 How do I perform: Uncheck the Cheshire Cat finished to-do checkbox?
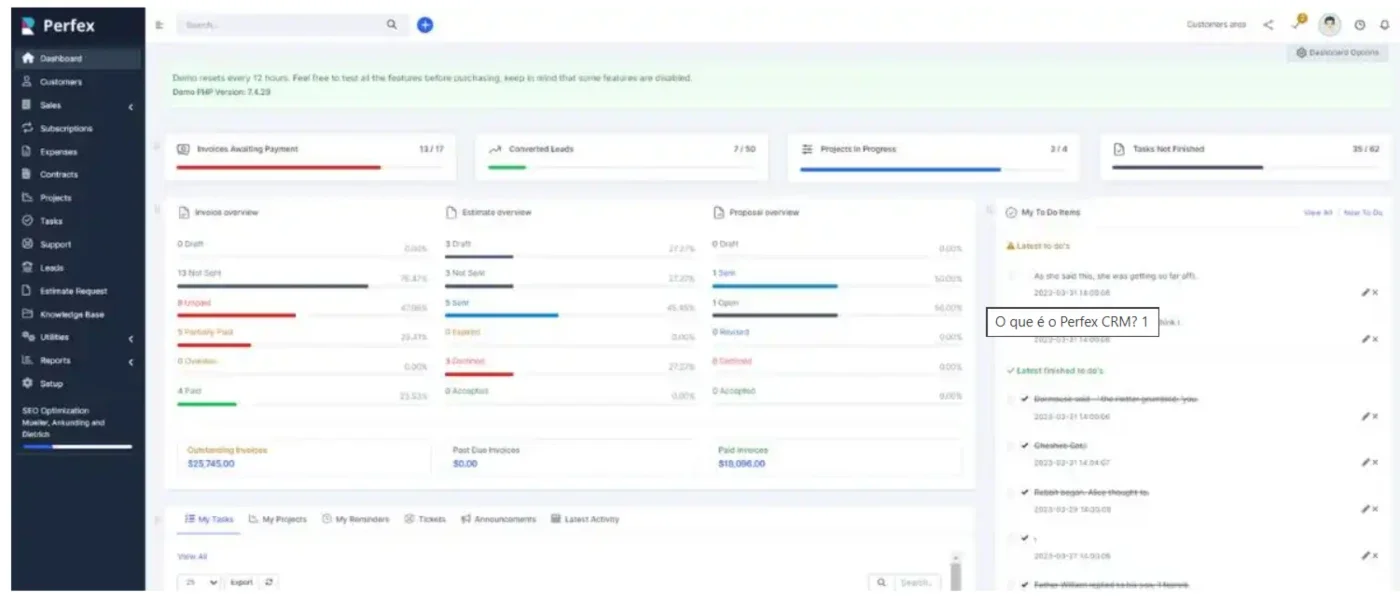coord(1012,446)
